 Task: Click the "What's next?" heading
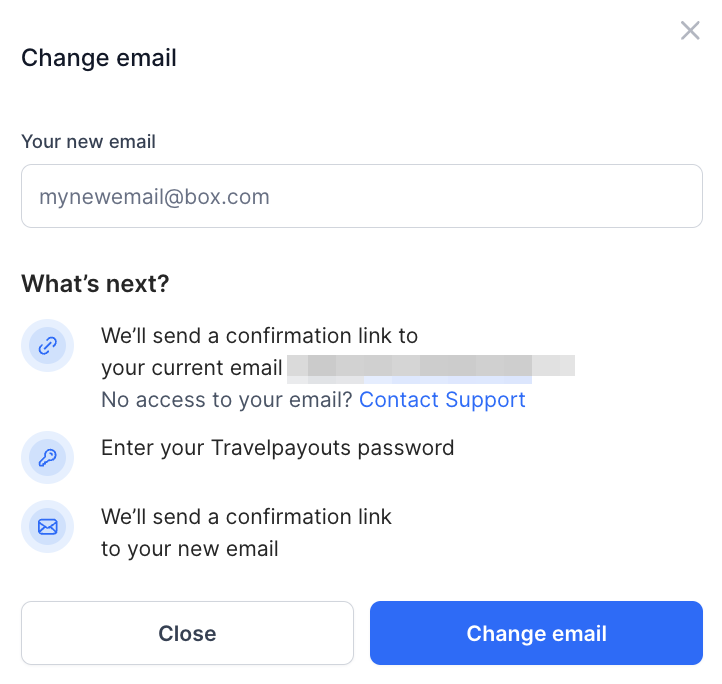click(x=95, y=284)
